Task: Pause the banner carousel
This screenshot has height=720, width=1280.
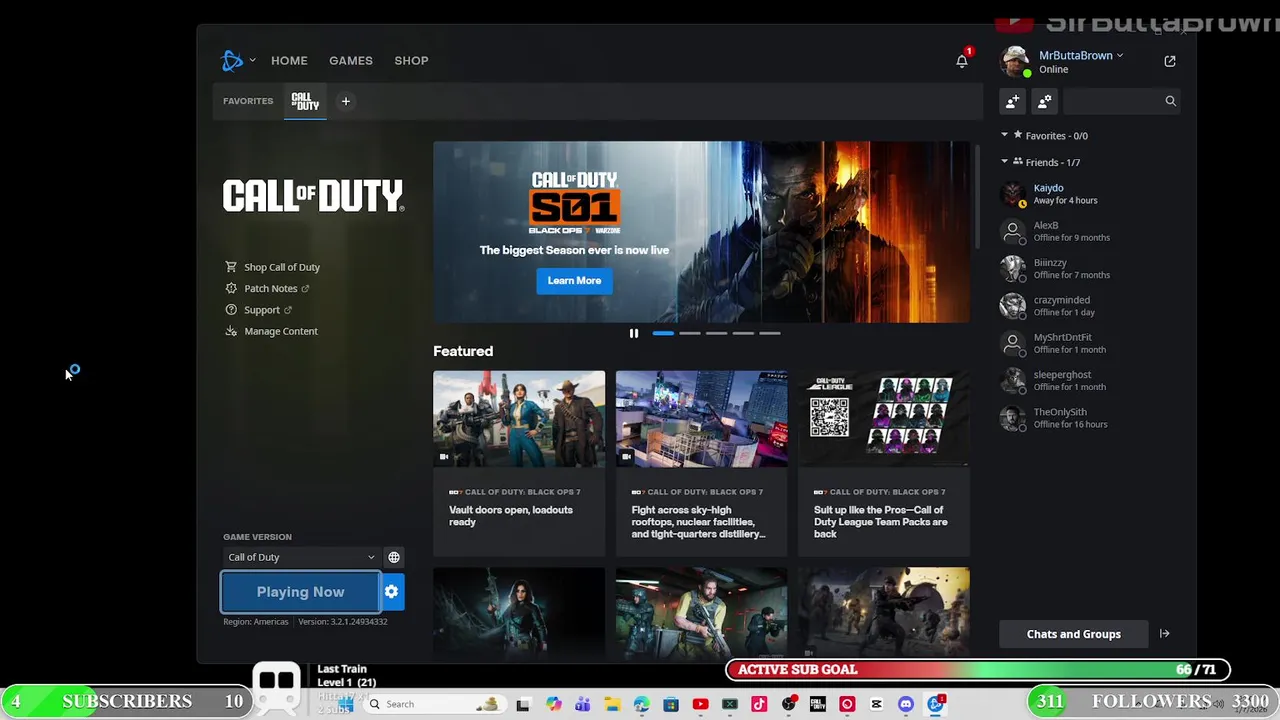Action: (x=633, y=333)
